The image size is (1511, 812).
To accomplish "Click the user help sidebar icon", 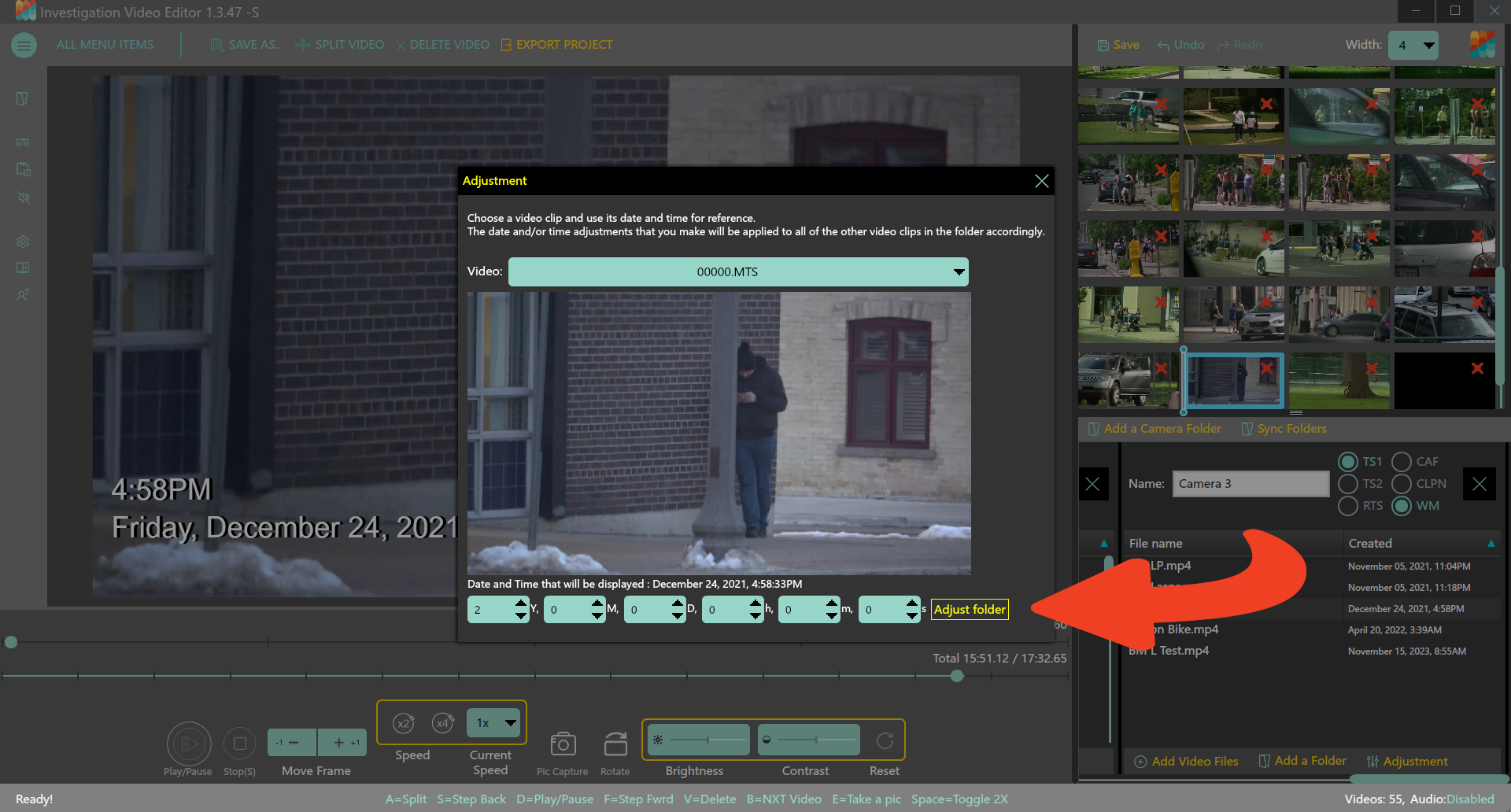I will [x=23, y=295].
